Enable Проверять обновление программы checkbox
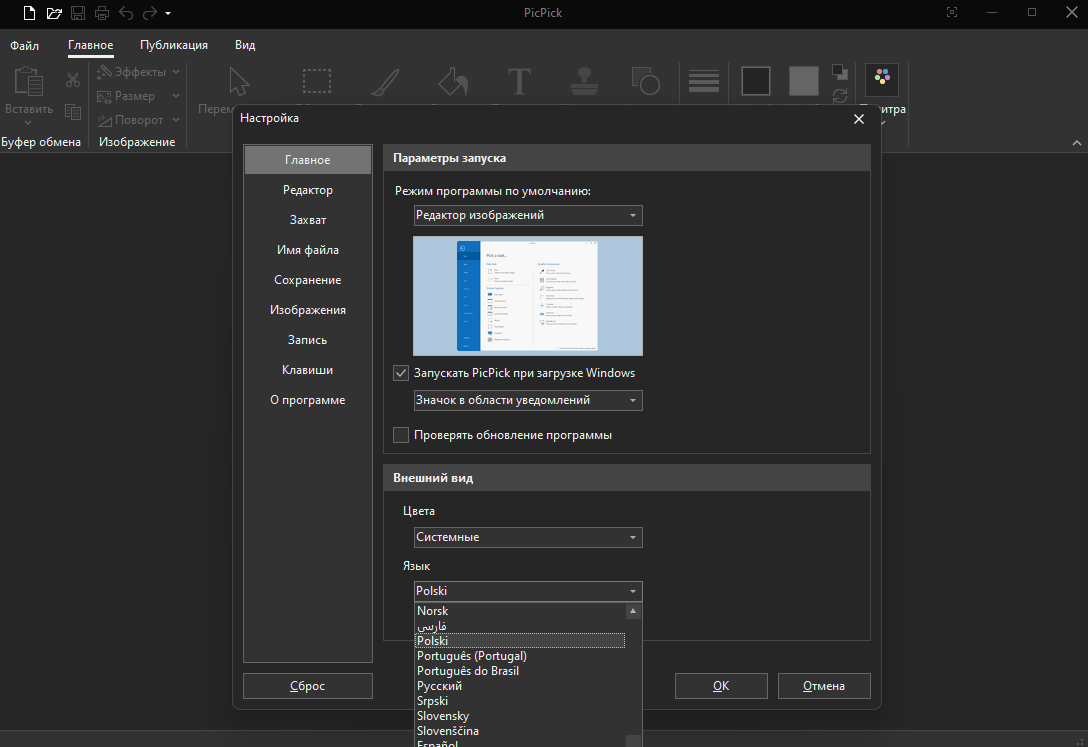Screen dimensions: 1088x747 [x=400, y=435]
